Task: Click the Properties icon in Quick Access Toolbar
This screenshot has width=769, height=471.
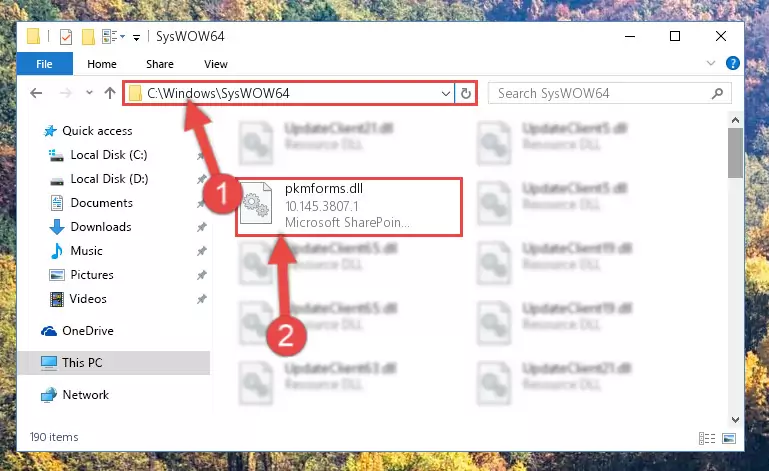Action: click(x=66, y=36)
